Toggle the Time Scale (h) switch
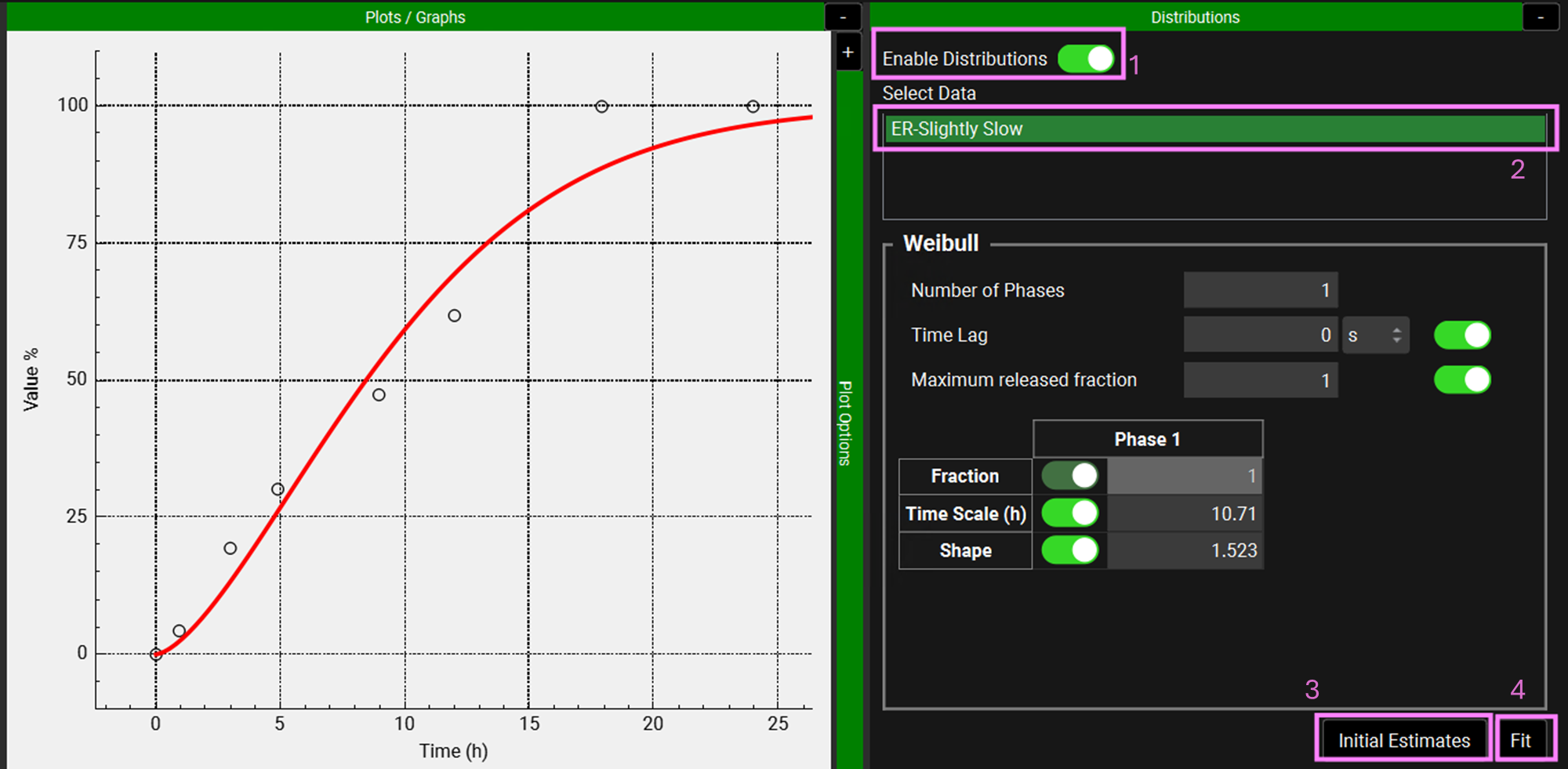This screenshot has width=1568, height=769. (1070, 513)
